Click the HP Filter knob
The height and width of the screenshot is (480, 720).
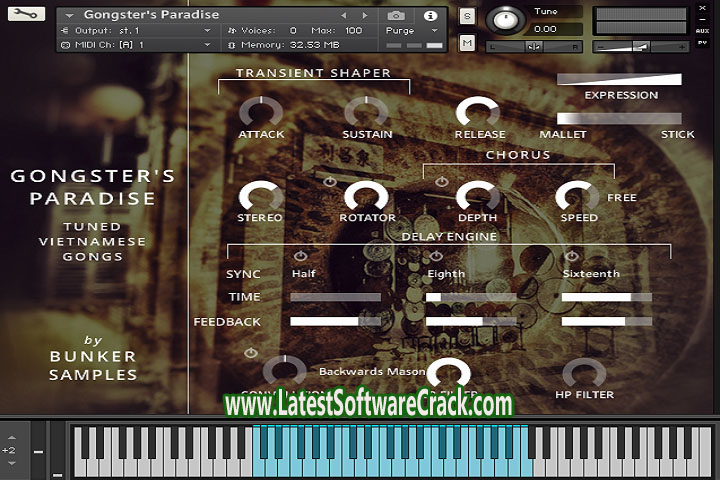pos(584,373)
